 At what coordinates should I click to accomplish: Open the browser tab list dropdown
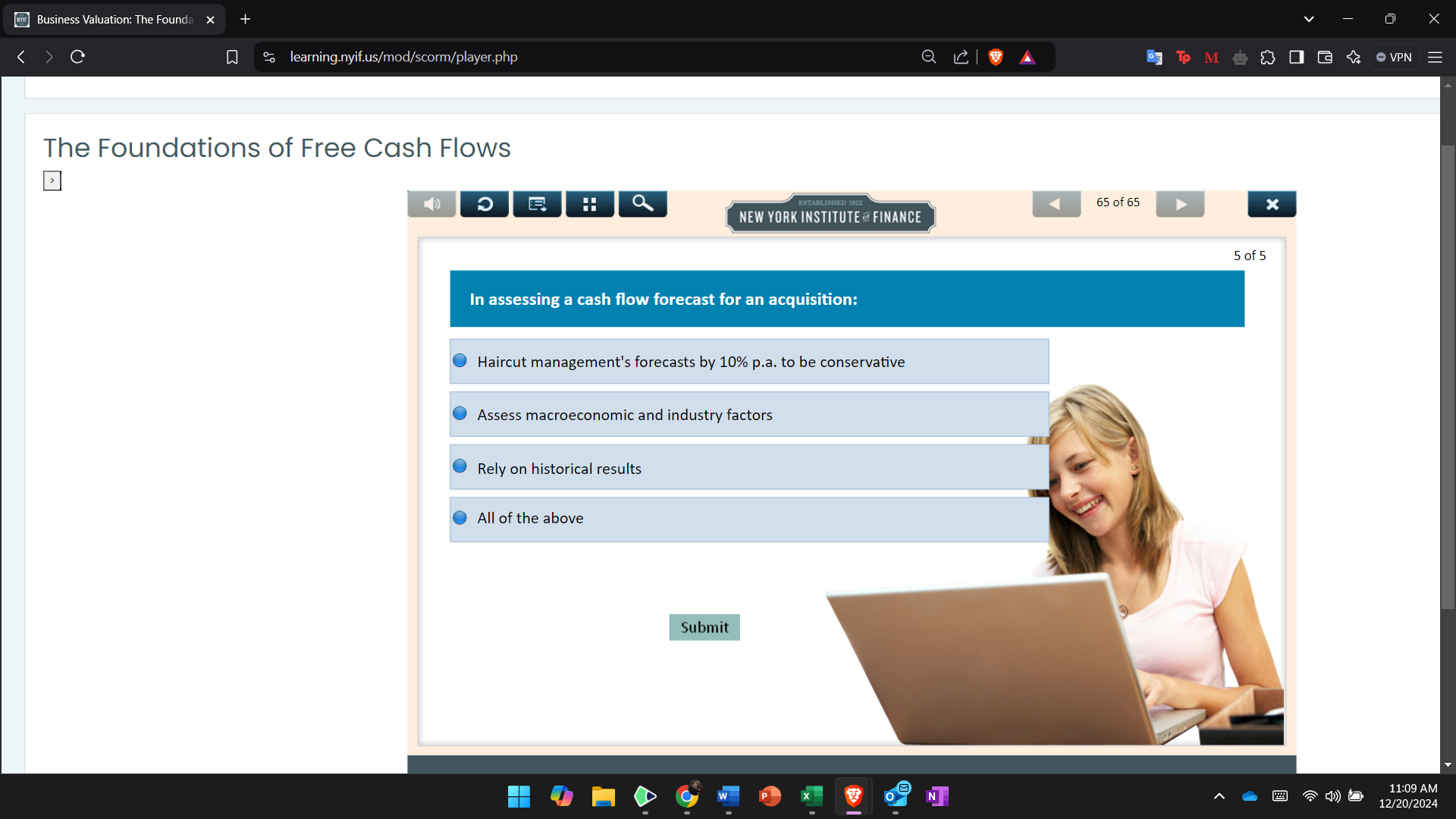pos(1308,19)
